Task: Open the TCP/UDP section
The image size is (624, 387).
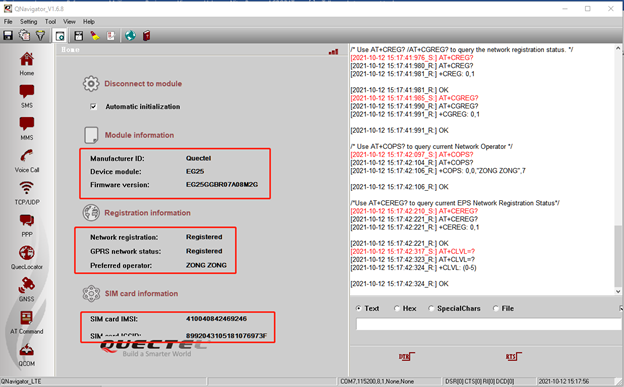Action: point(27,193)
